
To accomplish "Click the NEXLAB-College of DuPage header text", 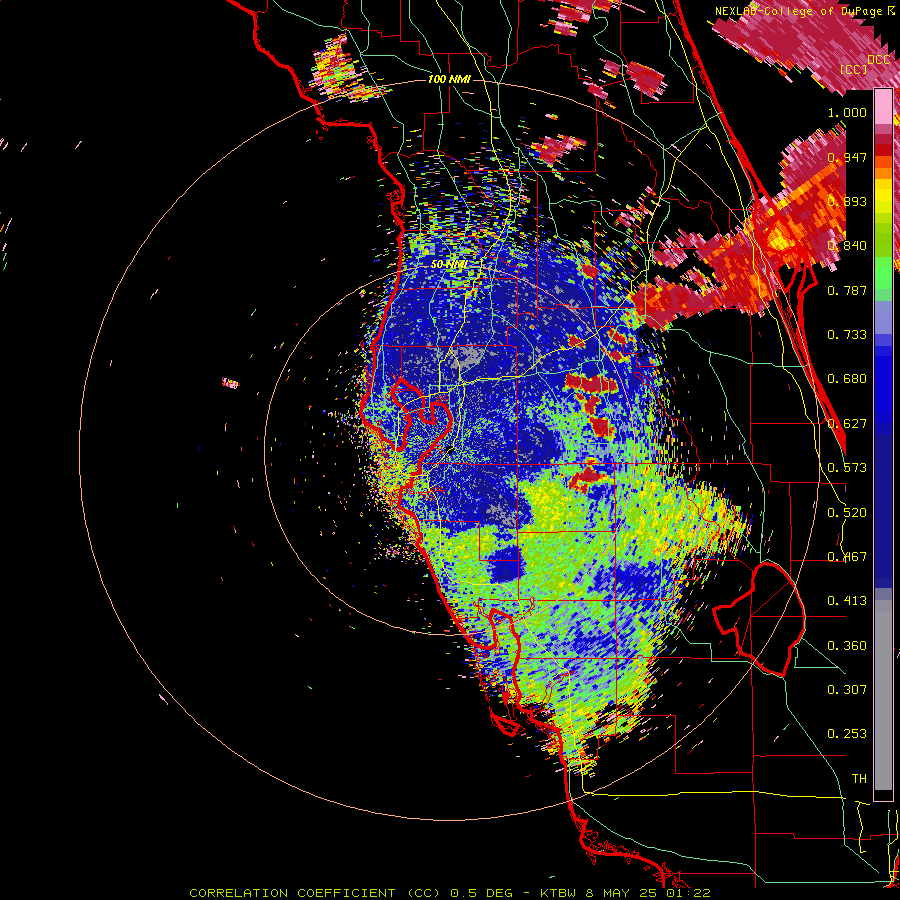I will [x=800, y=11].
